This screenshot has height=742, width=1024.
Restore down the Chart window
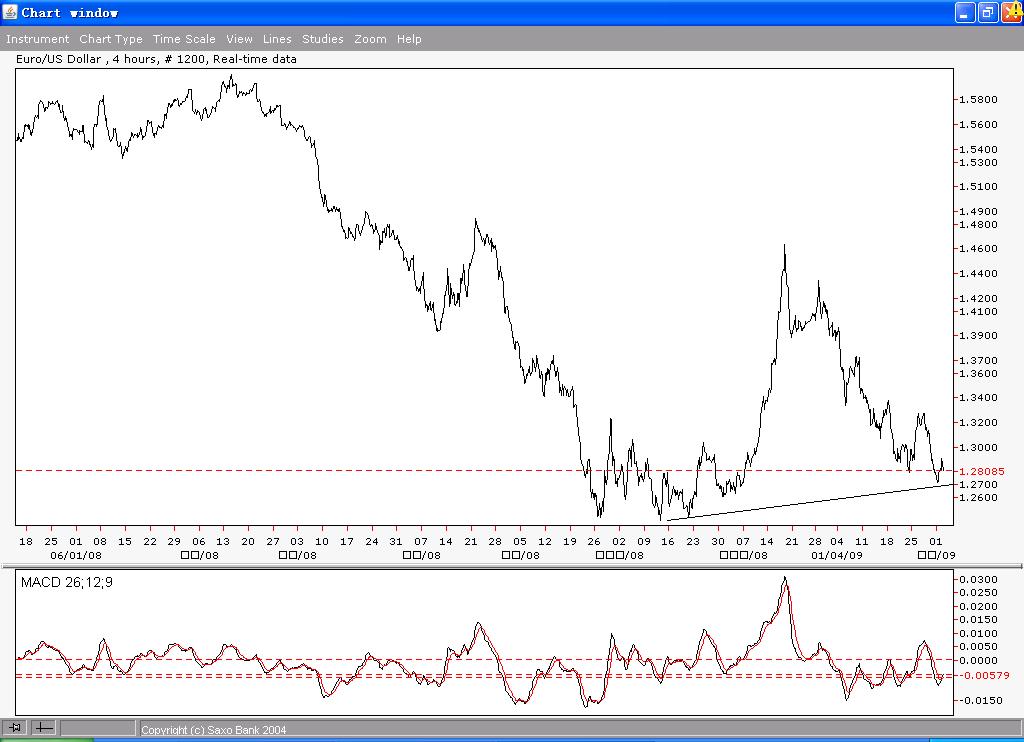click(987, 12)
